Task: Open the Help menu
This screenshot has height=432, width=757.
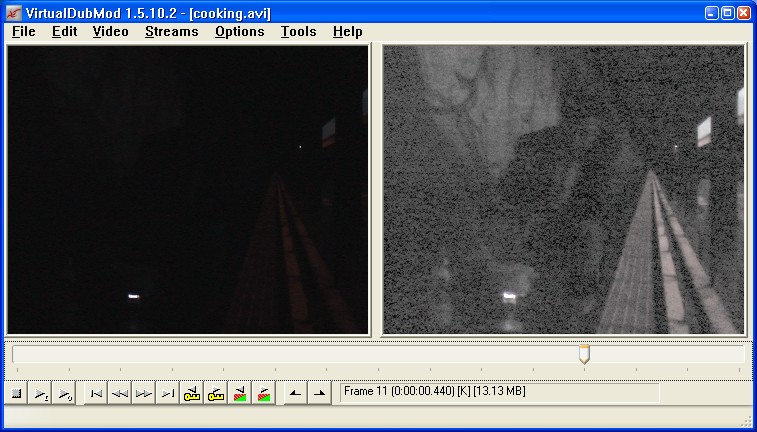Action: [348, 32]
